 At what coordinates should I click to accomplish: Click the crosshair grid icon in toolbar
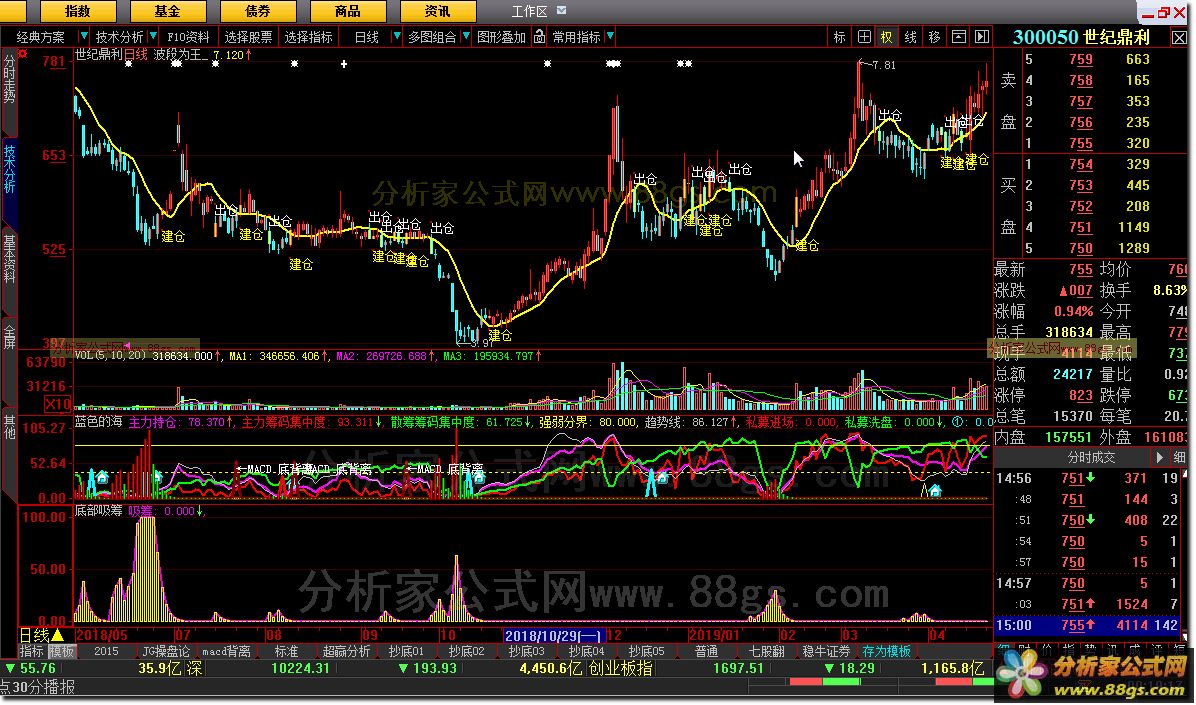[863, 37]
